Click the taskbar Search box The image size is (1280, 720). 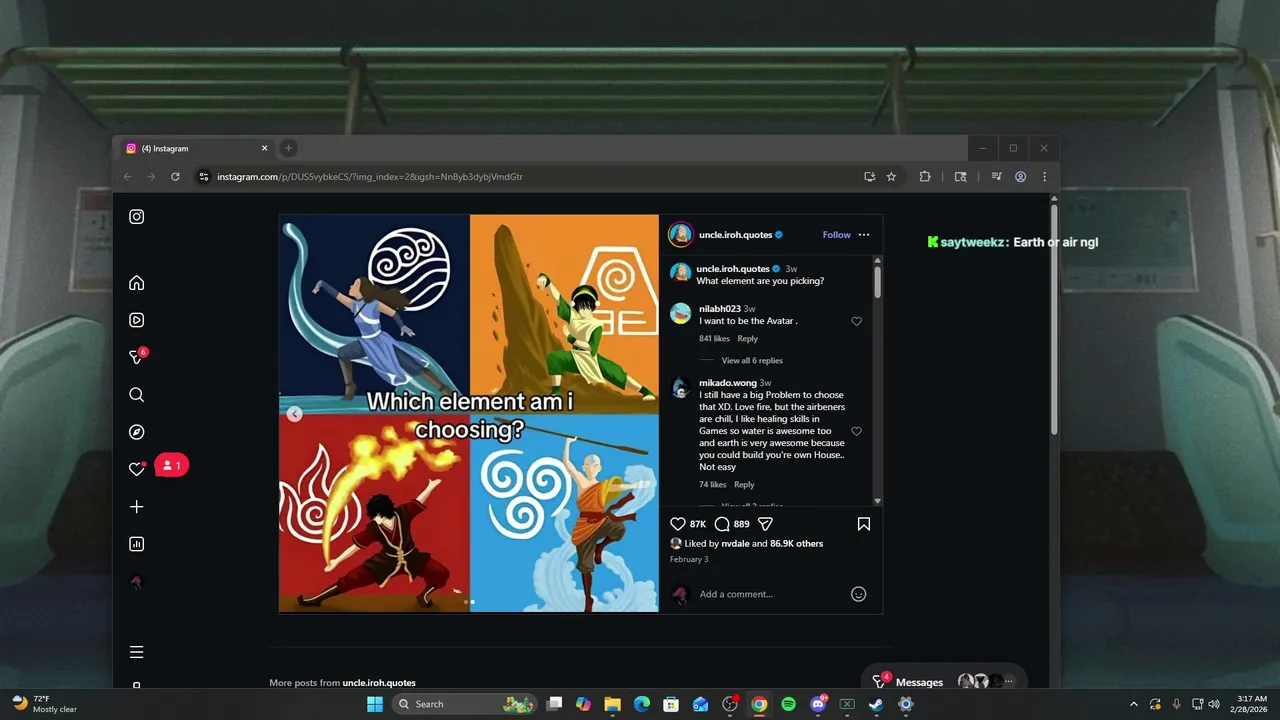(464, 704)
